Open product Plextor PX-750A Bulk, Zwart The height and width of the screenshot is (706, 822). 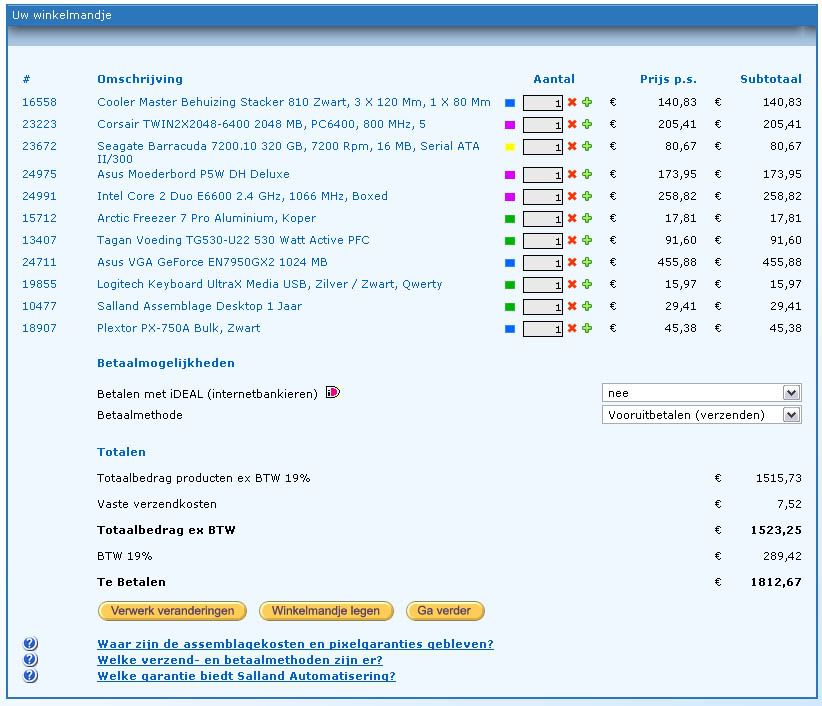(x=179, y=328)
